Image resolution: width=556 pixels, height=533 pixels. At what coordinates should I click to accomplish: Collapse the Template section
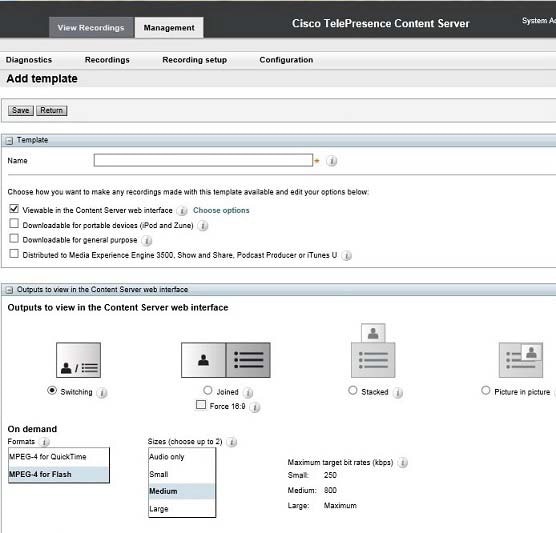(9, 141)
